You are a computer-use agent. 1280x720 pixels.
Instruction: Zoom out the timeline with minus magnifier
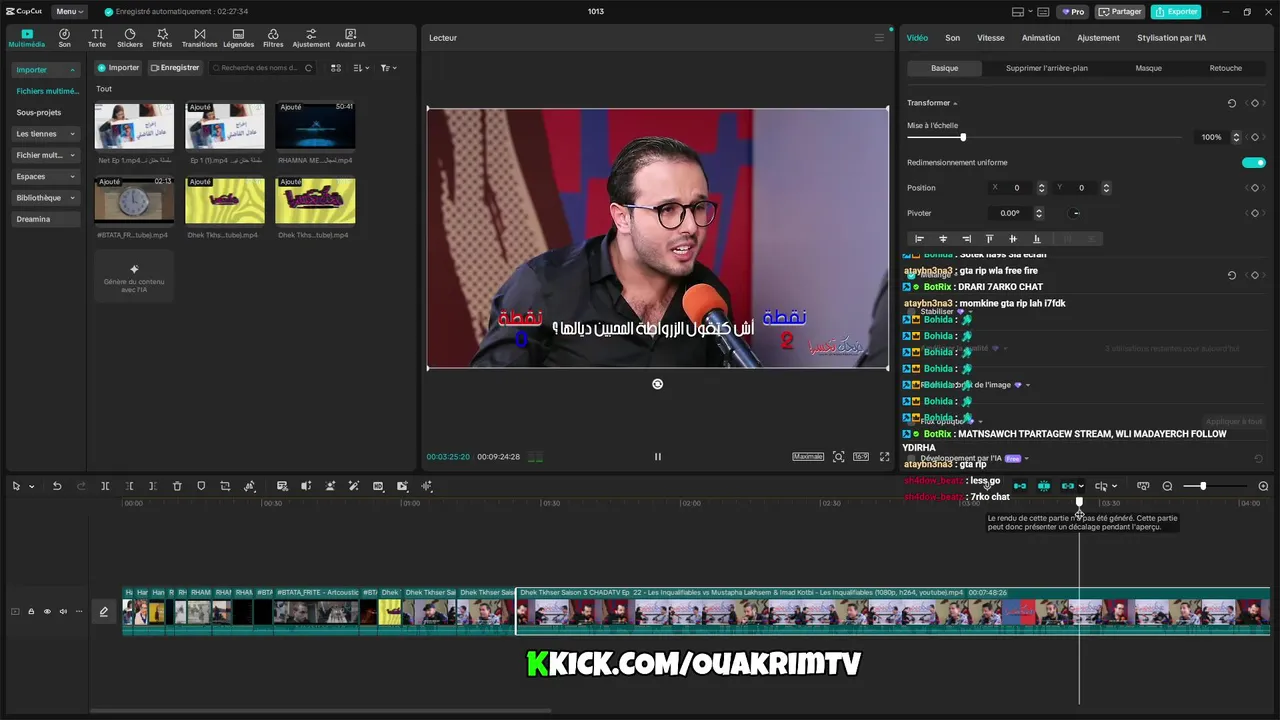[x=1167, y=486]
